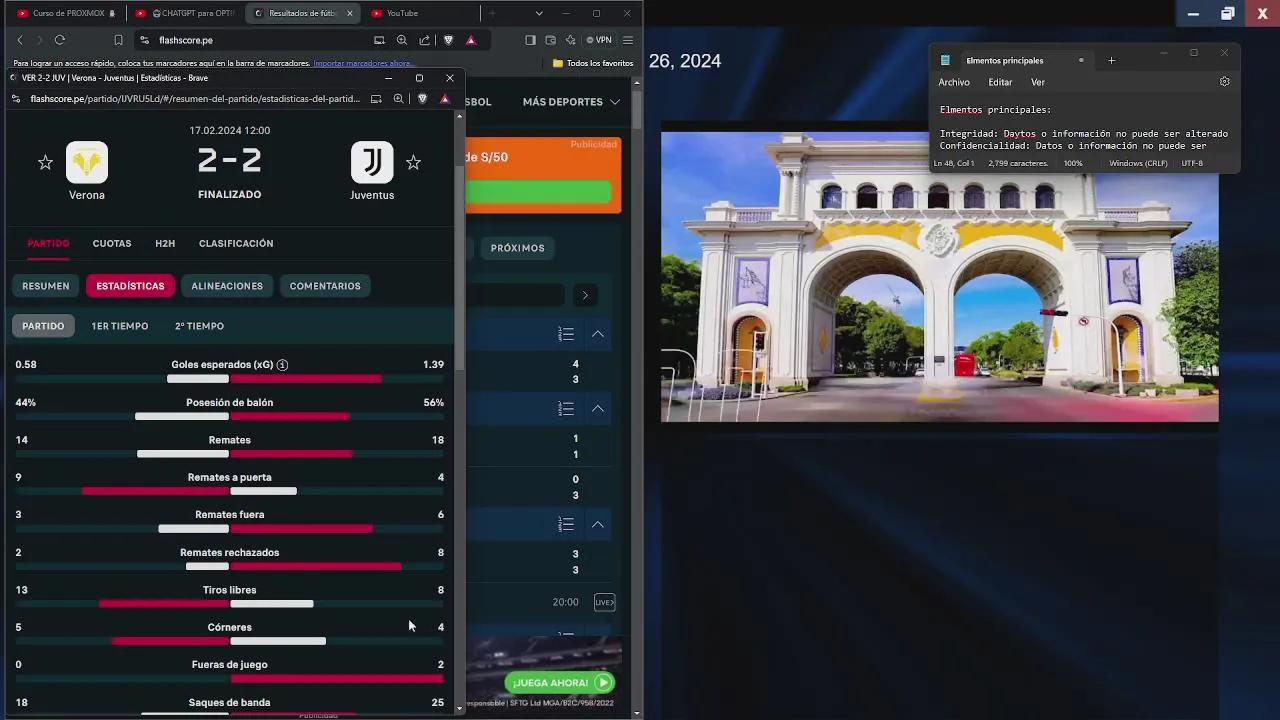Open Leo AI assistant icon
Viewport: 1280px width, 720px height.
(x=570, y=40)
